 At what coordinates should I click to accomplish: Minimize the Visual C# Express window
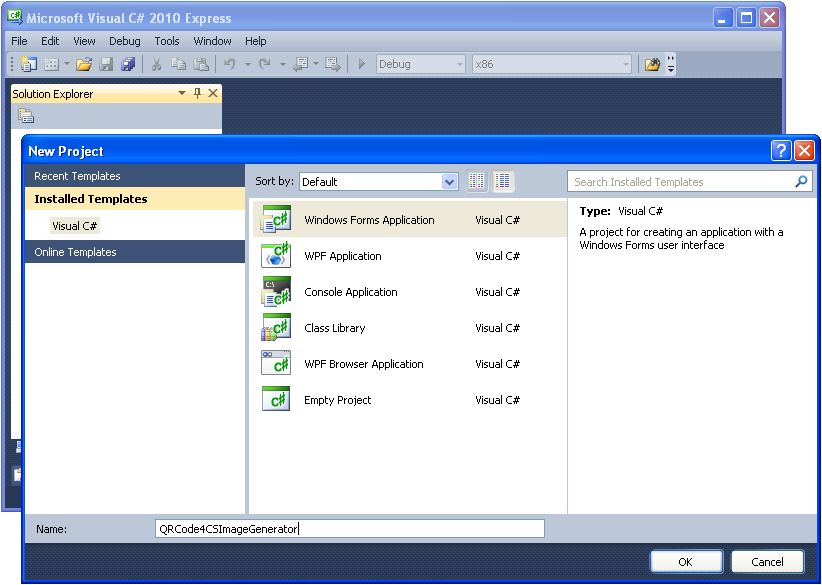pos(723,18)
